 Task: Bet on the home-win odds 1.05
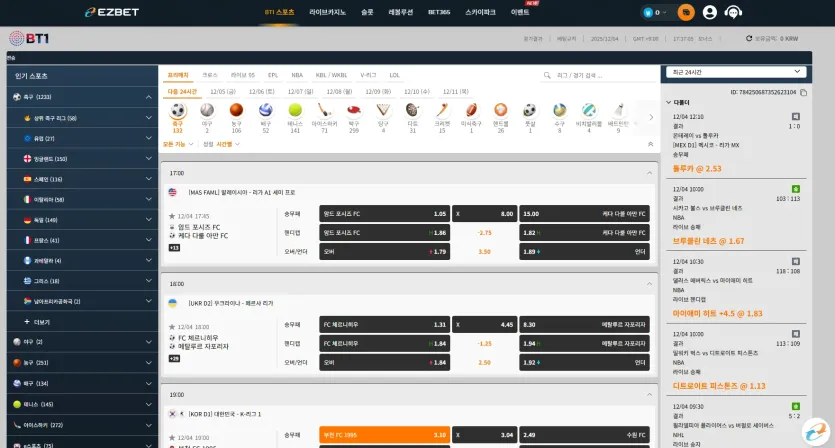point(384,214)
